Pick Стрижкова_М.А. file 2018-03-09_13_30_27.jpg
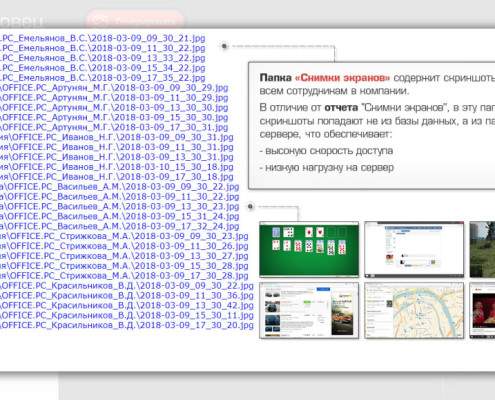The width and height of the screenshot is (495, 400). coord(124,256)
